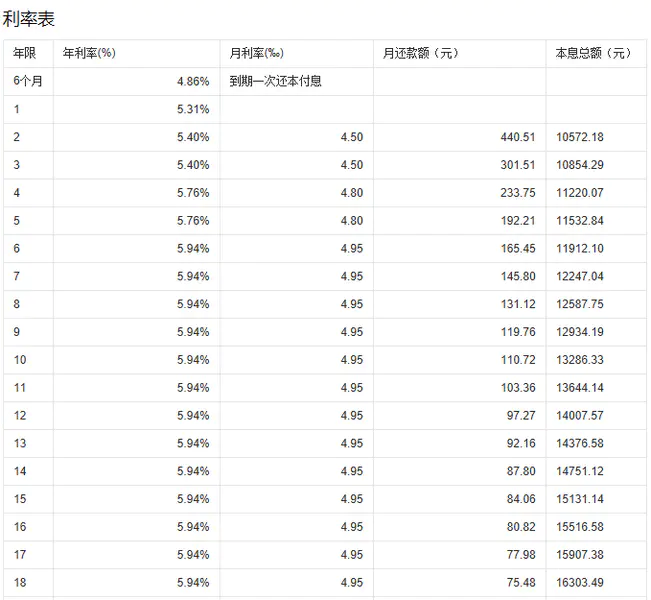651x600 pixels.
Task: Click the 6个月 row label
Action: [x=29, y=81]
